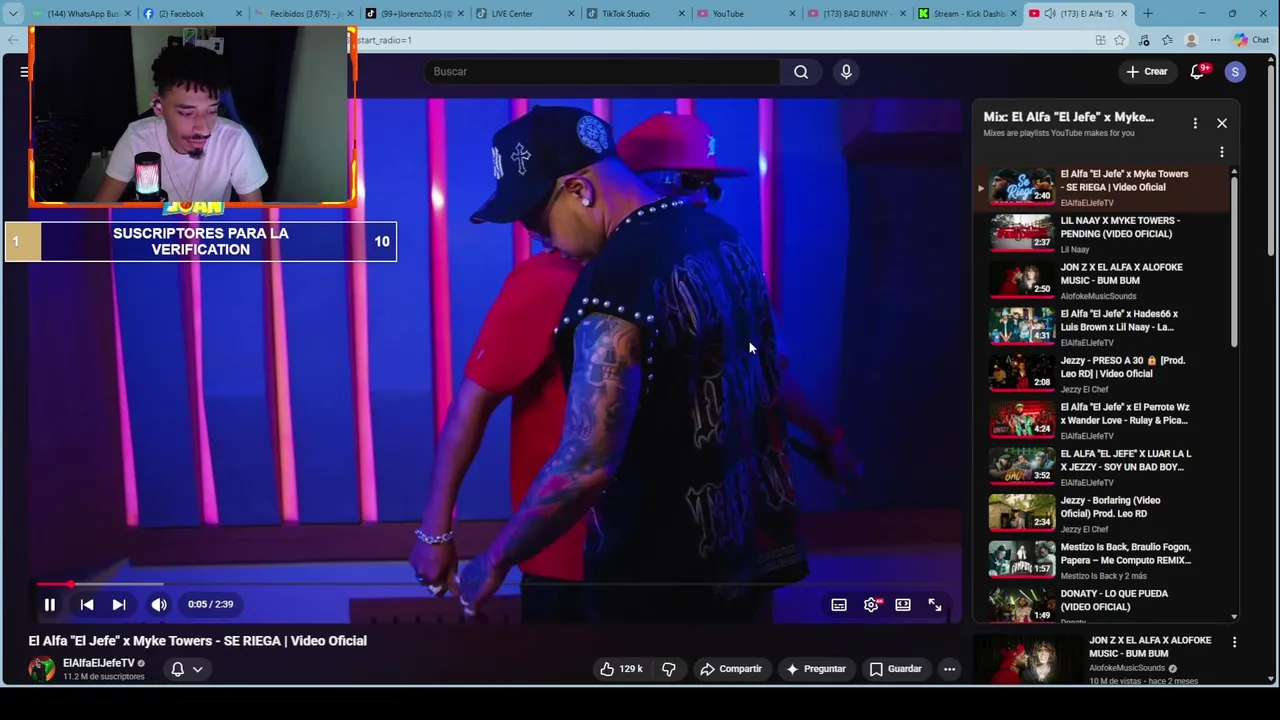Screen dimensions: 1280x720
Task: Share the video via Compartir
Action: coord(731,669)
